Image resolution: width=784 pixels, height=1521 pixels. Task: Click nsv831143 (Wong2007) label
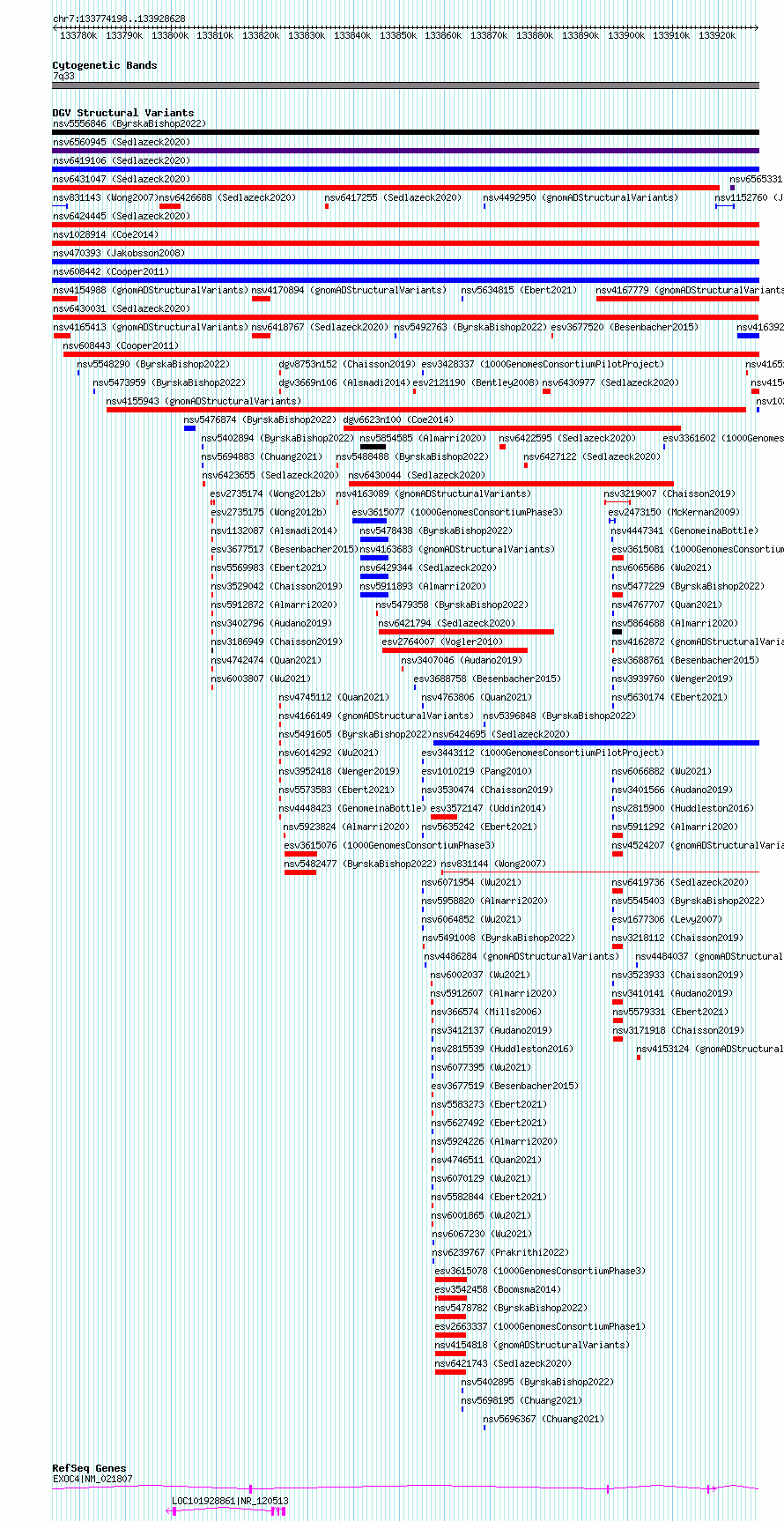[x=105, y=197]
